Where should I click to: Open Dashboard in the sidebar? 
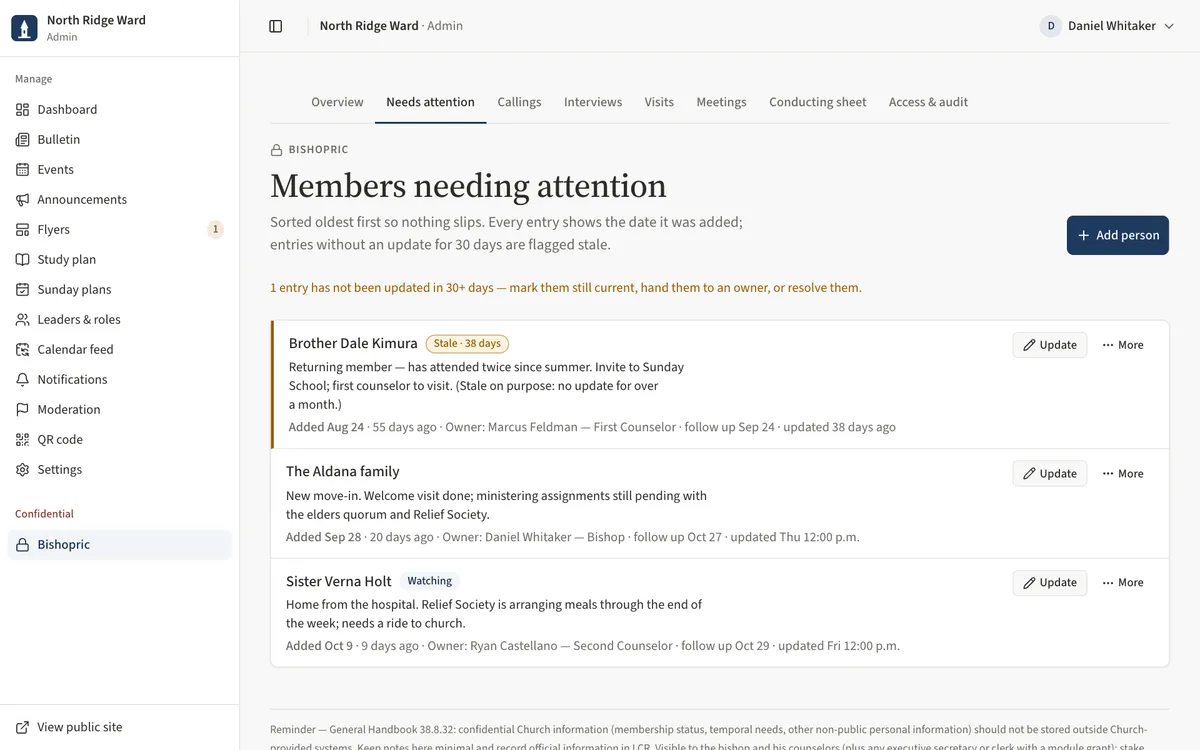[120, 109]
